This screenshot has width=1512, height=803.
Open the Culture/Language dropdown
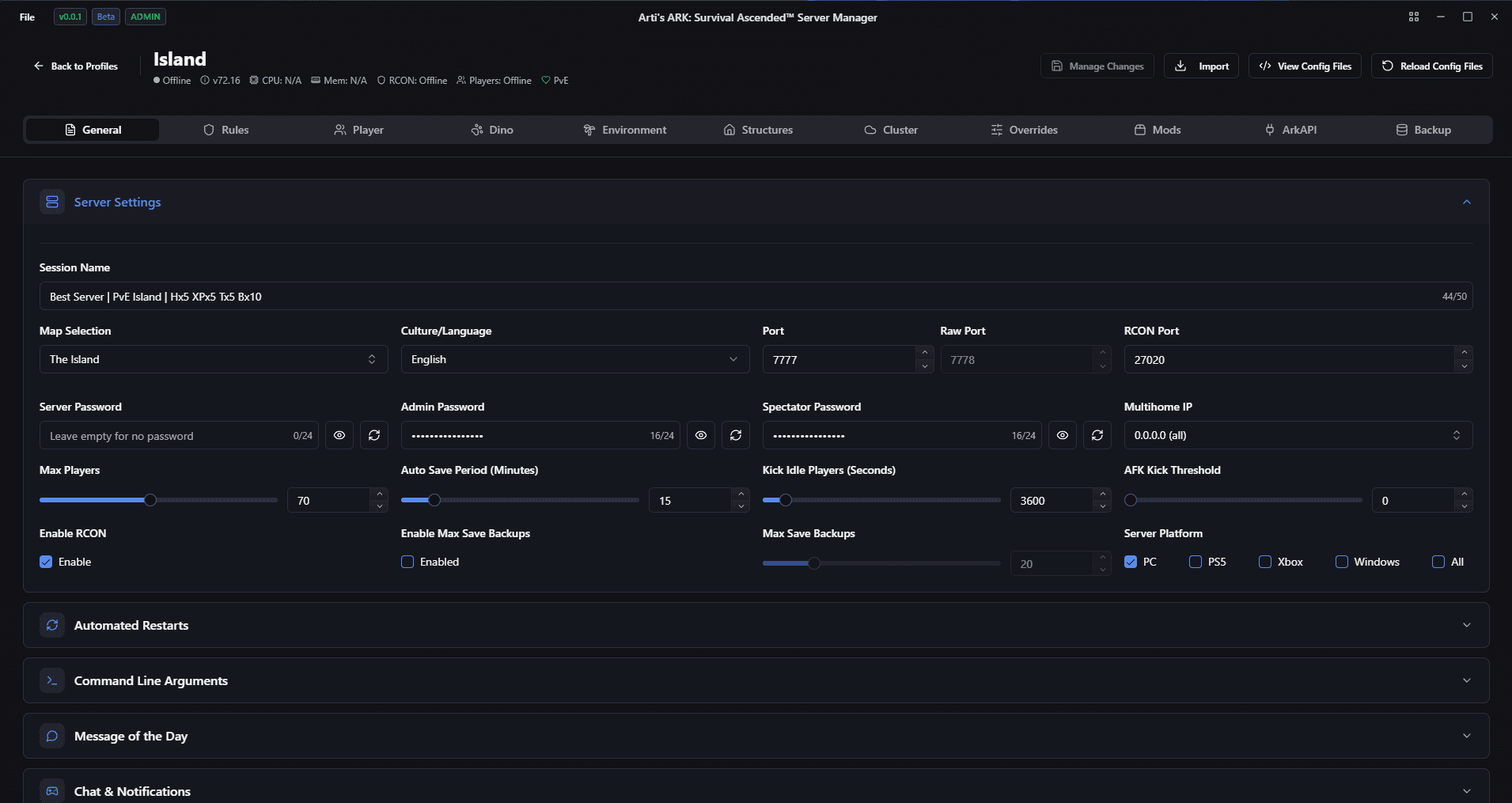(574, 359)
